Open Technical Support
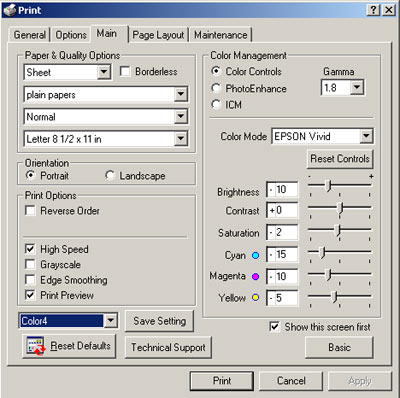This screenshot has height=398, width=400. pos(168,347)
